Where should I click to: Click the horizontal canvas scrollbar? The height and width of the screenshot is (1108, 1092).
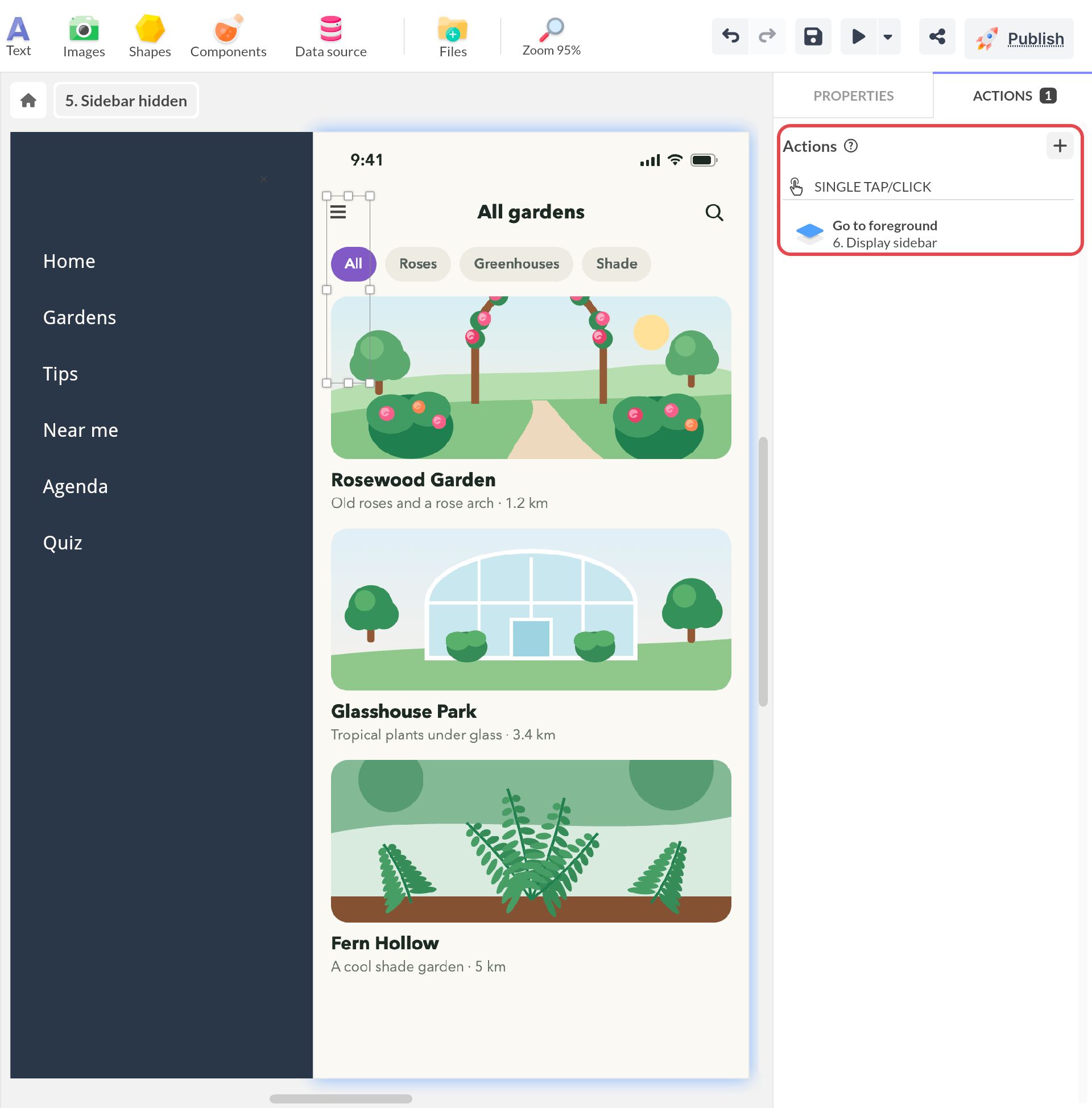[x=341, y=1098]
